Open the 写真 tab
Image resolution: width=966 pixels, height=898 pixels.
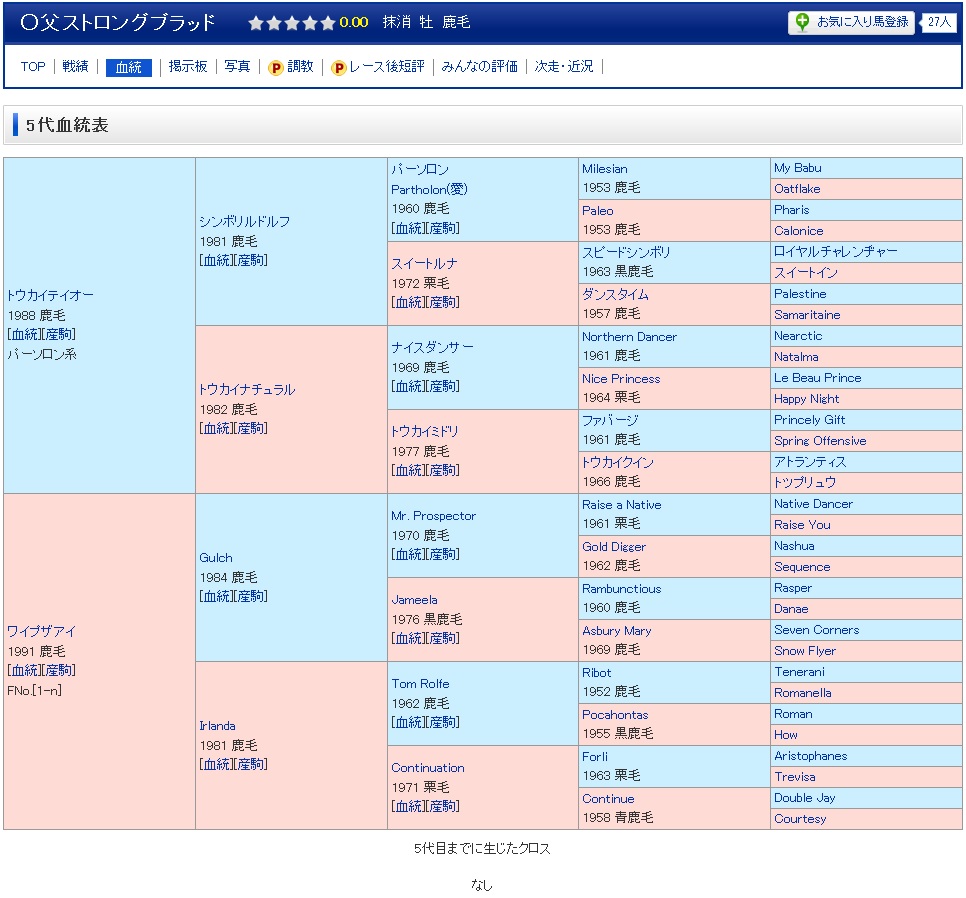coord(237,67)
